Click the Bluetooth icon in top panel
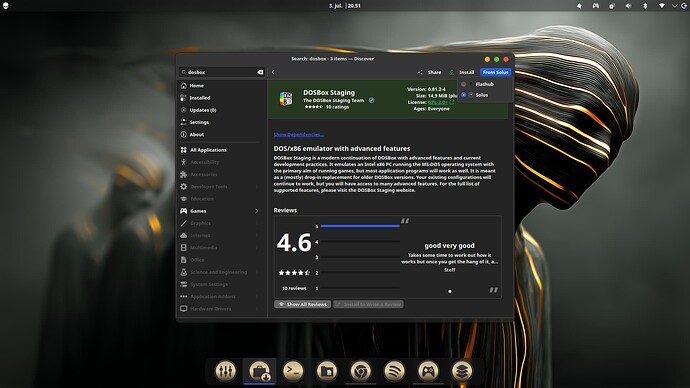Screen dimensions: 690x388 click(645, 6)
